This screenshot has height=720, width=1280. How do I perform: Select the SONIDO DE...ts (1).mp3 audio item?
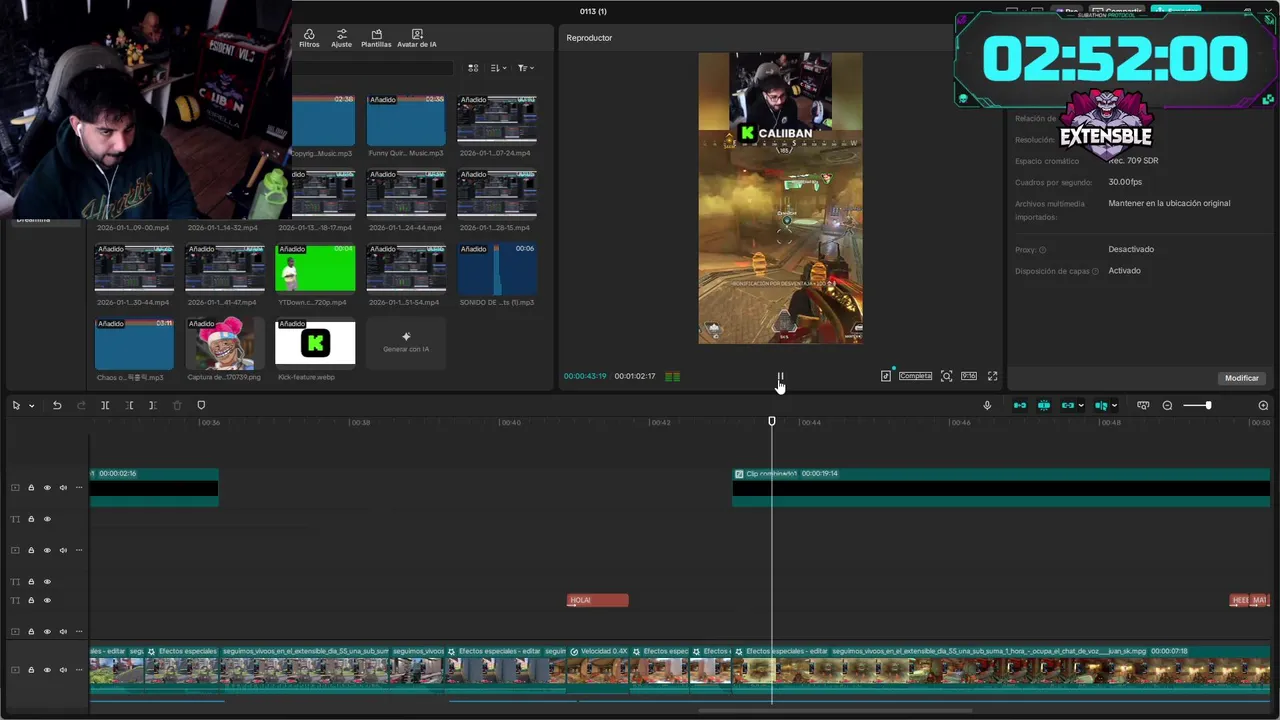497,274
